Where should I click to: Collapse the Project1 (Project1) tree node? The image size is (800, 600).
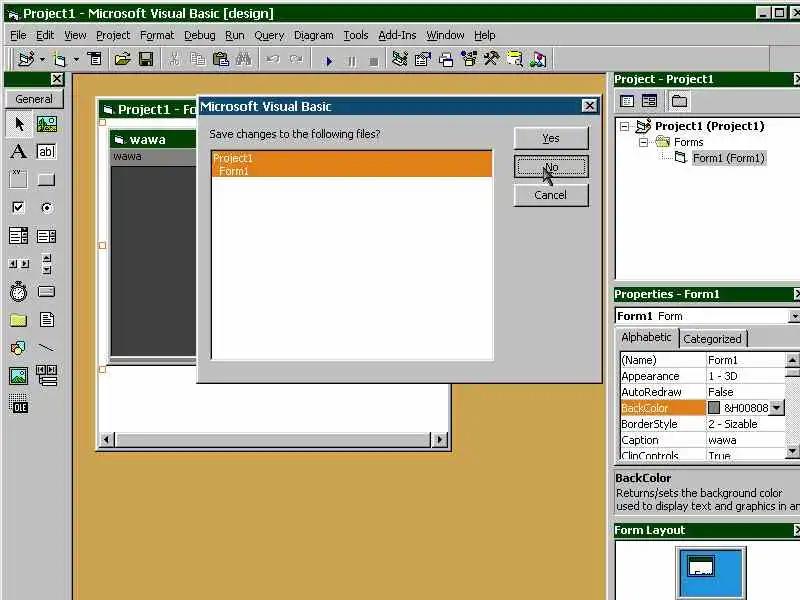(624, 126)
